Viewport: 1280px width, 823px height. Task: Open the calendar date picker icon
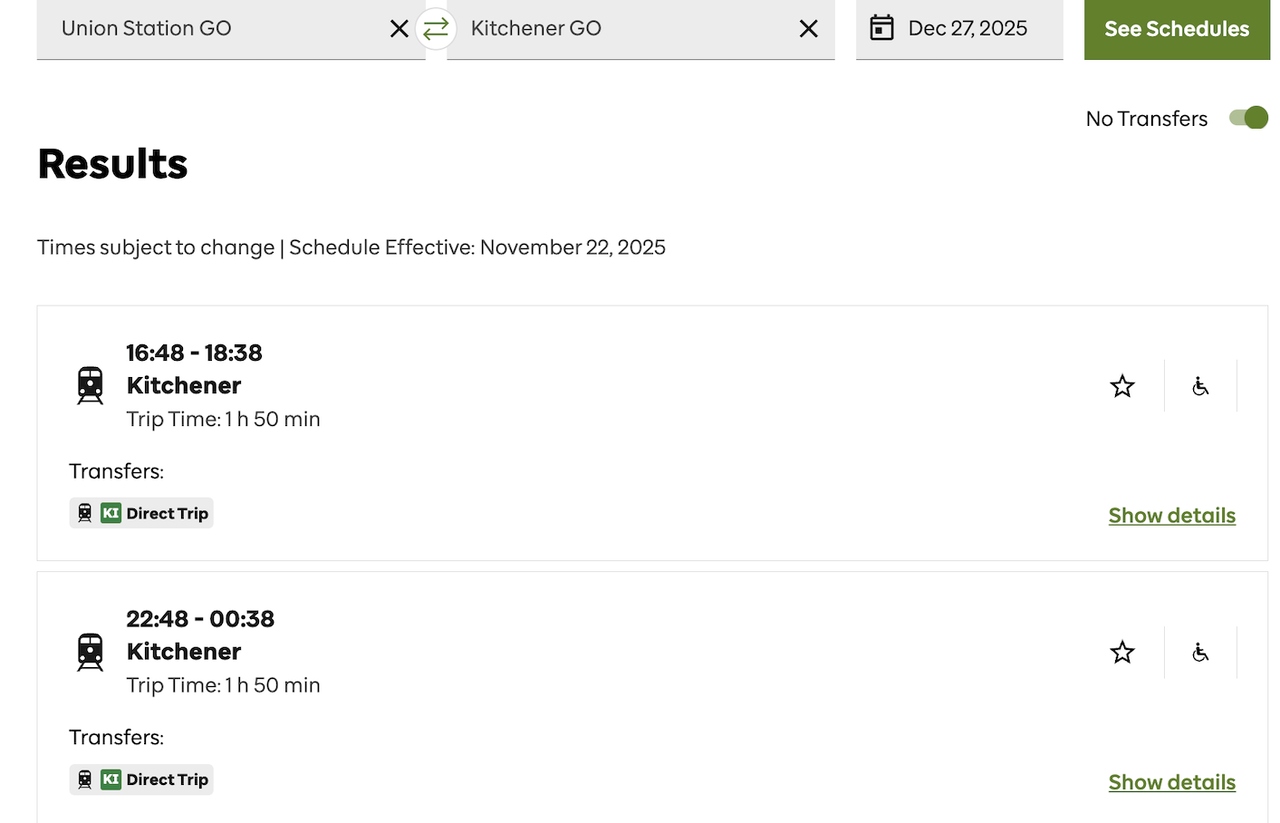(881, 28)
